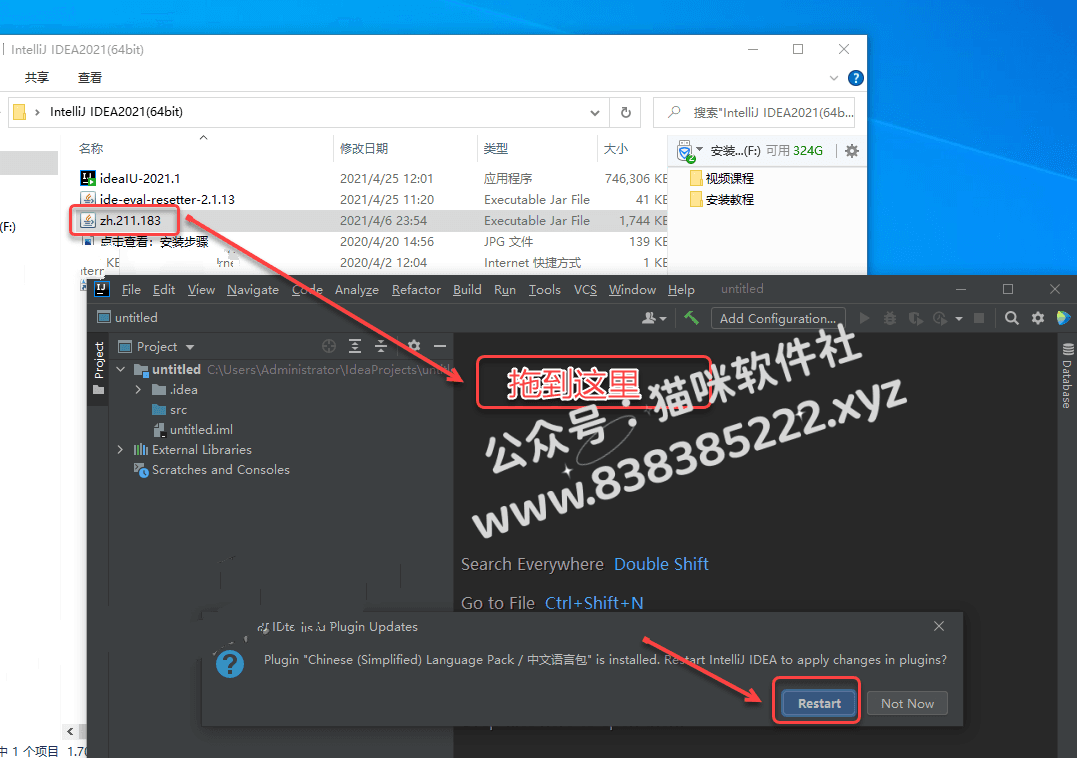Image resolution: width=1077 pixels, height=758 pixels.
Task: Click Run with Coverage icon
Action: point(916,318)
